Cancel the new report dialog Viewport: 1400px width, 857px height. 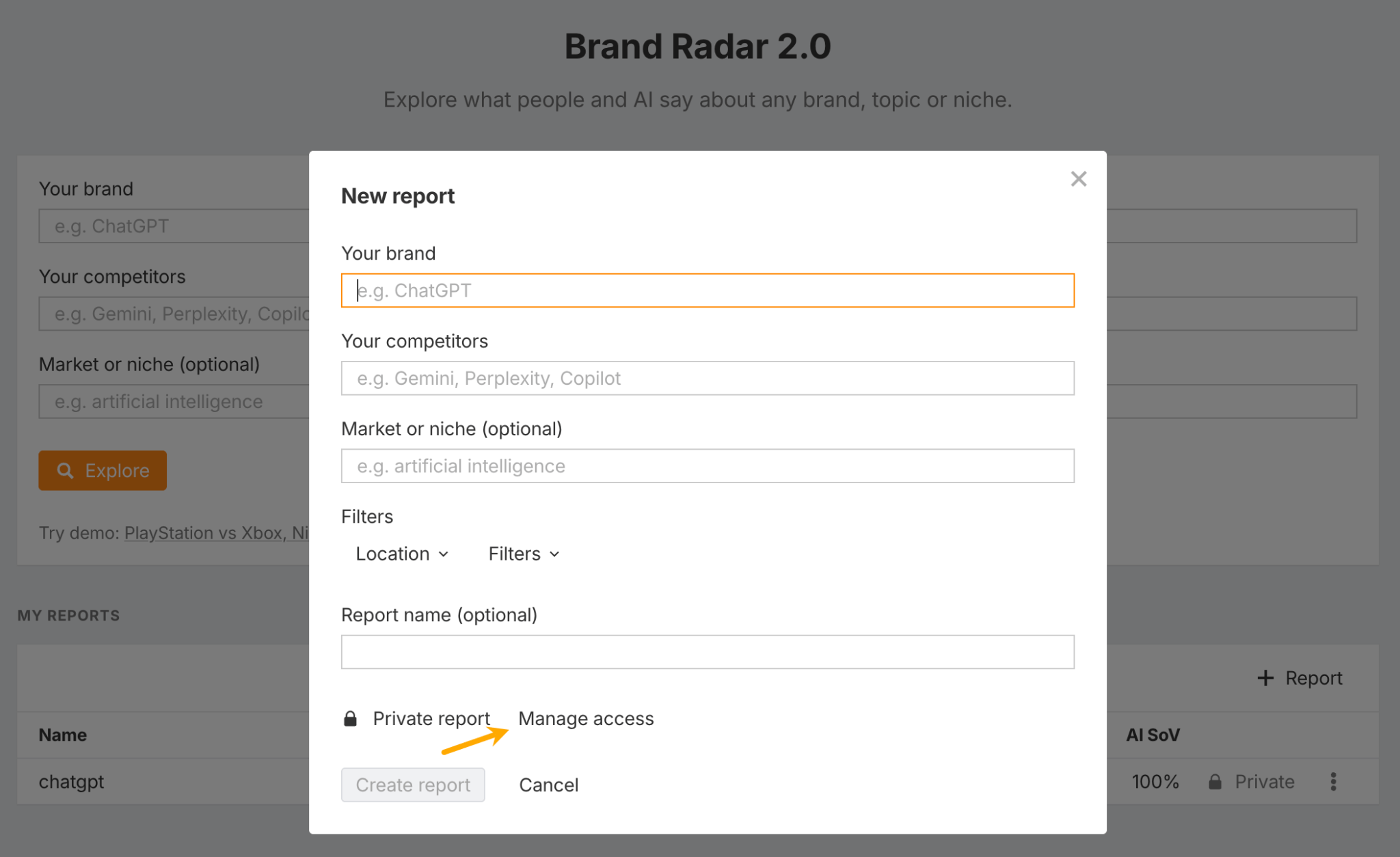point(548,785)
